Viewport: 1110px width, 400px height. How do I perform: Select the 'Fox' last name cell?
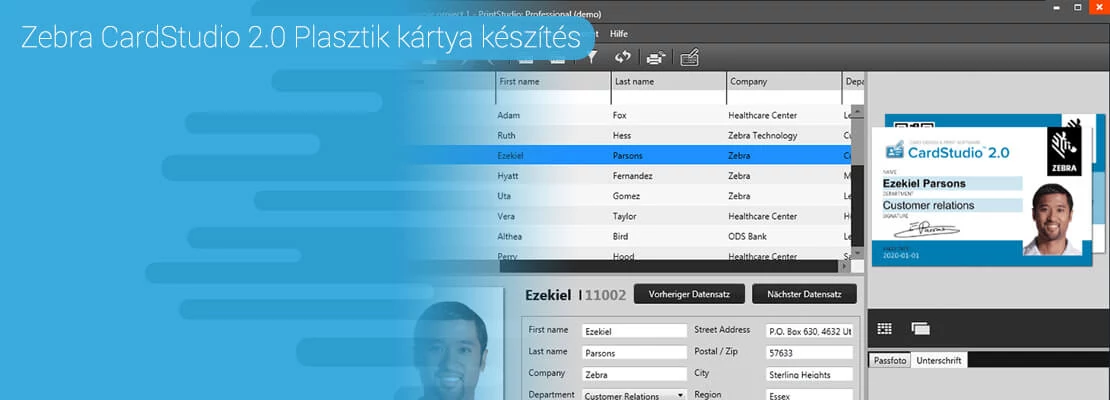pos(619,115)
